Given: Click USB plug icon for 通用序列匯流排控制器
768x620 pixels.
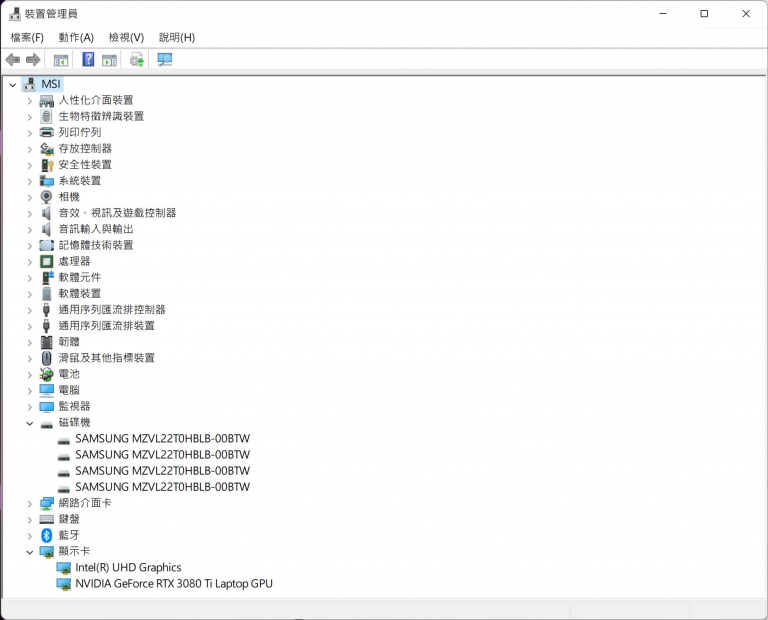Looking at the screenshot, I should [47, 310].
